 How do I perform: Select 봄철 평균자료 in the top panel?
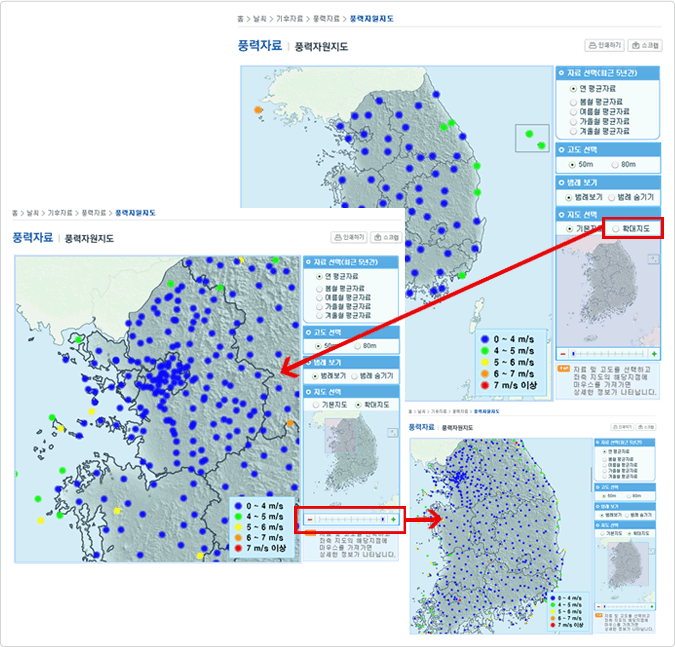tap(574, 101)
